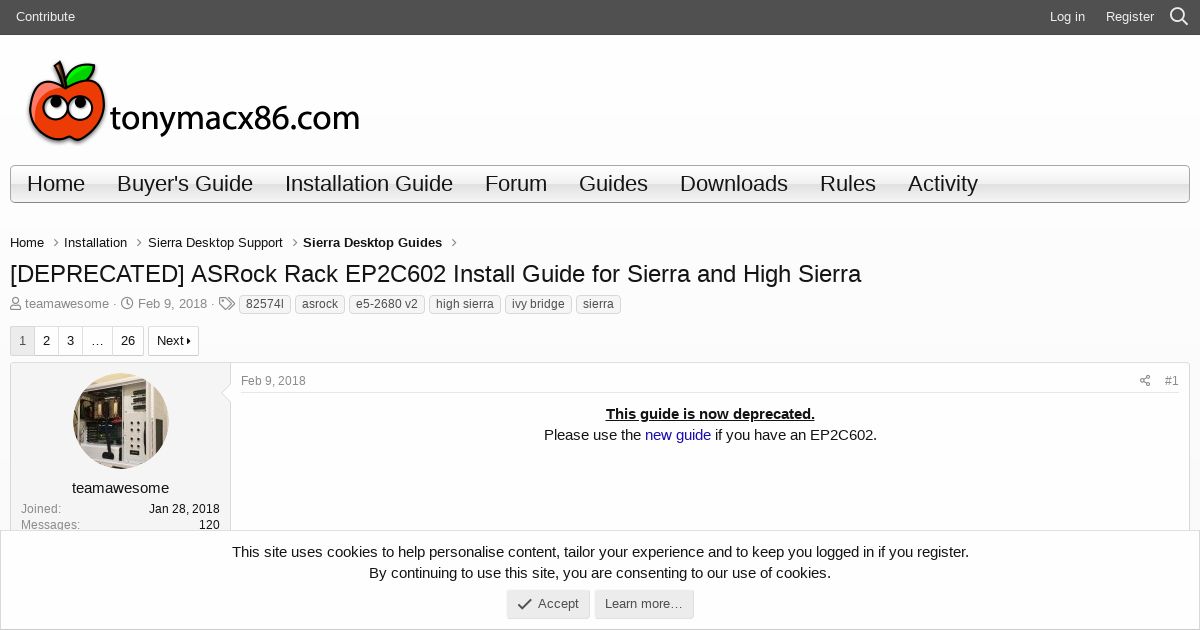Click current page 1 button
Screen dimensions: 1200x630
tap(22, 341)
